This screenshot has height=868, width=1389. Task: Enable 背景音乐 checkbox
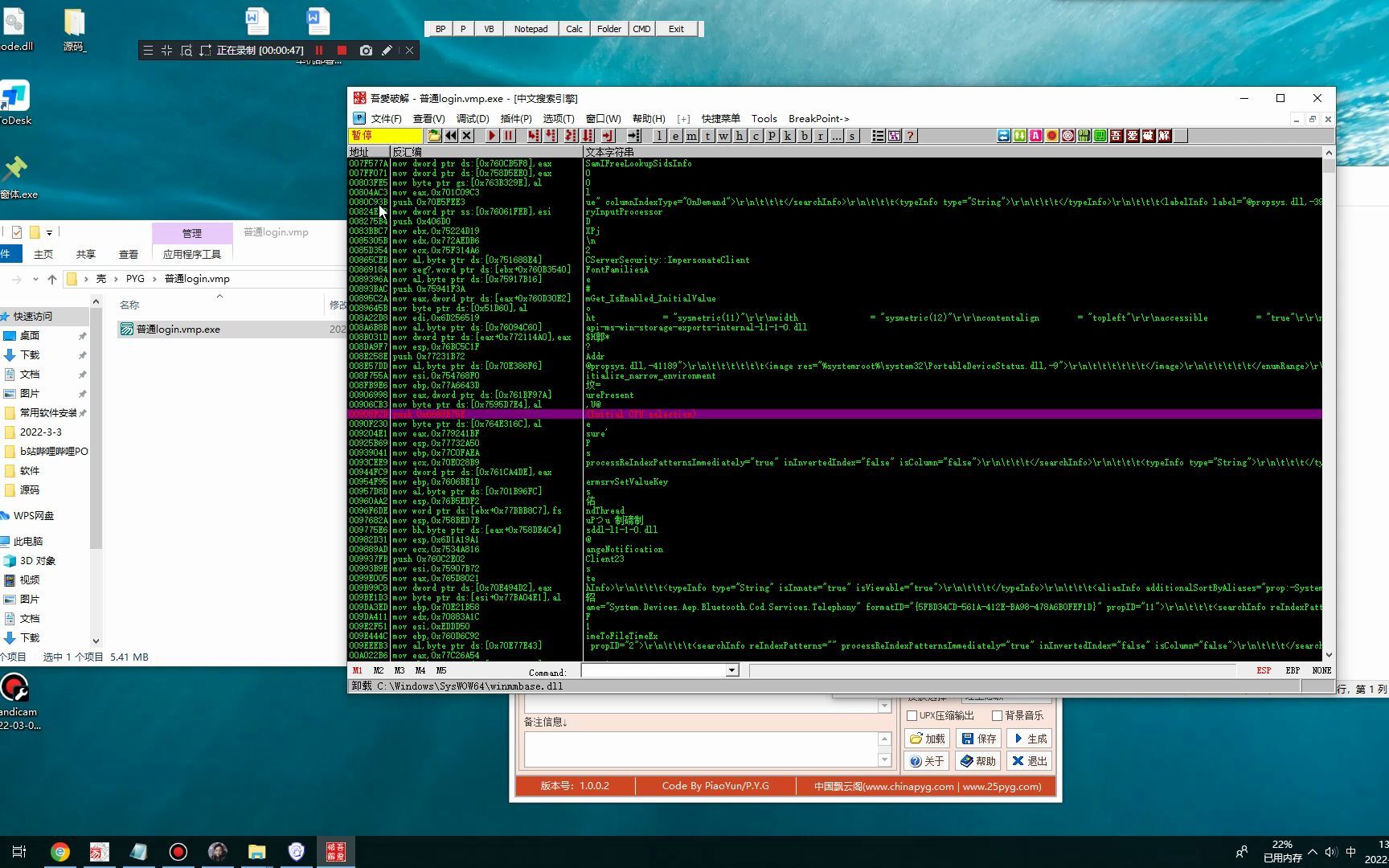[998, 715]
